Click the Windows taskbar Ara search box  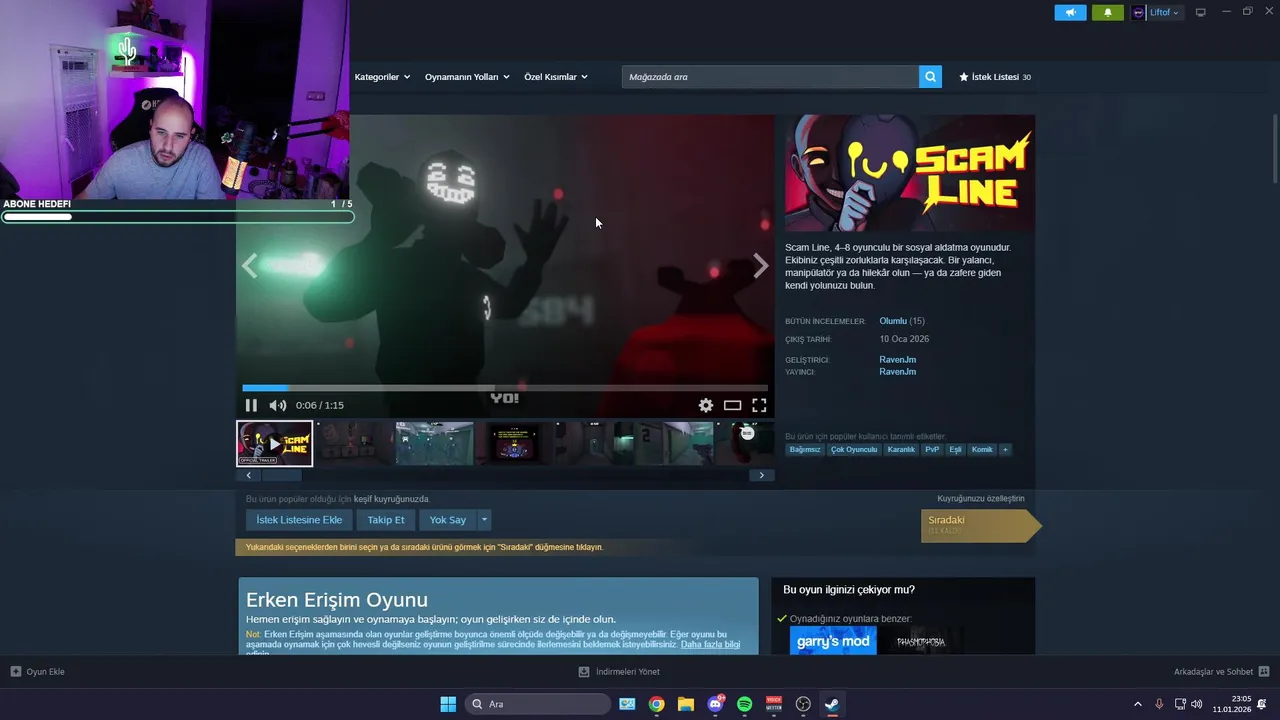(x=538, y=704)
